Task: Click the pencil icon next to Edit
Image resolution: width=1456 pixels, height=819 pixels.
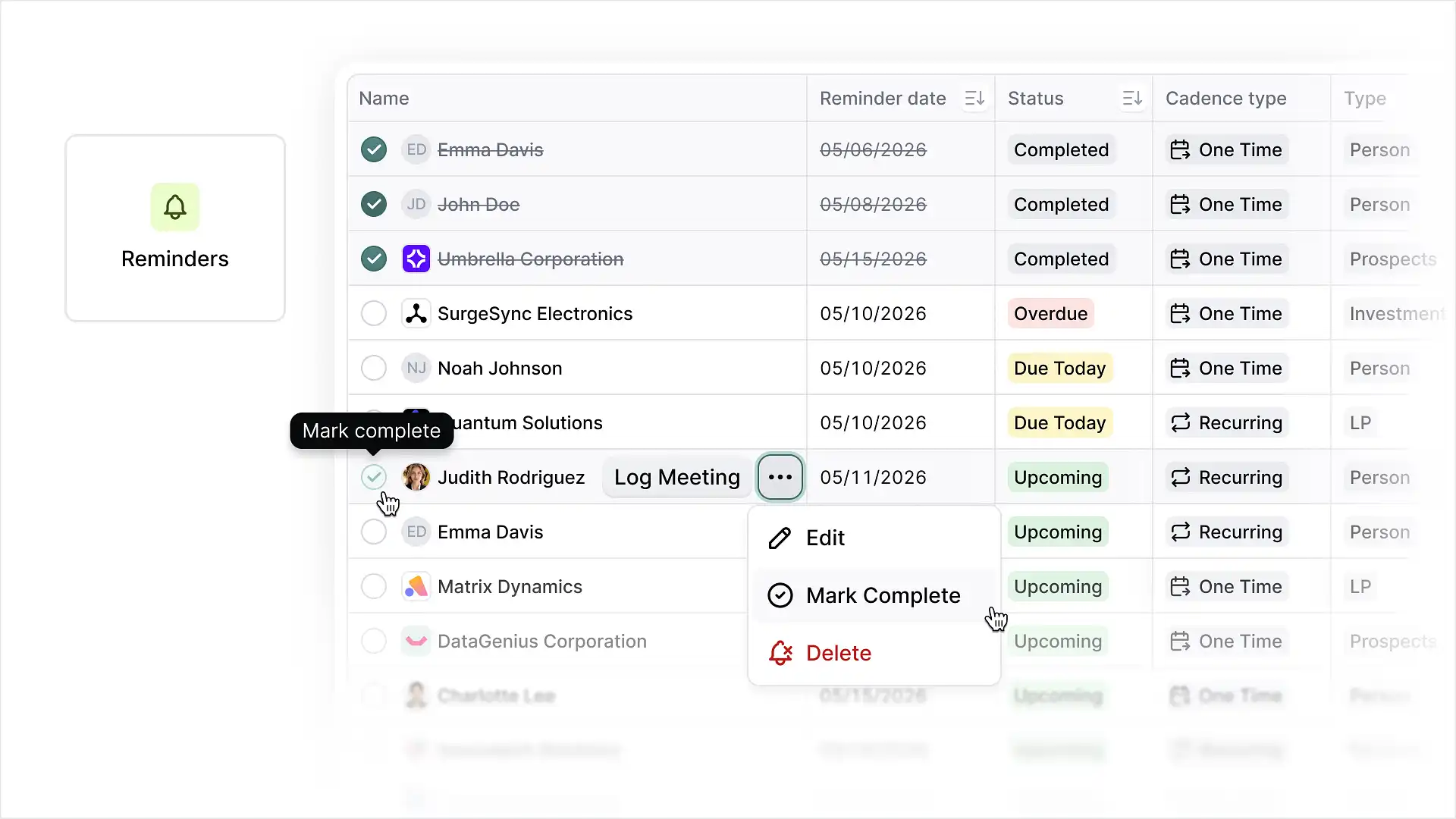Action: click(x=780, y=538)
